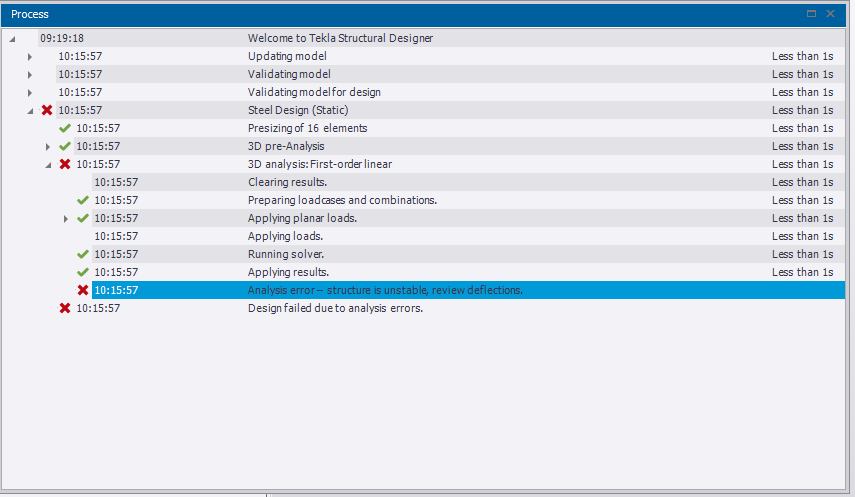Expand the Applying planar loads node
This screenshot has width=855, height=497.
(x=65, y=219)
